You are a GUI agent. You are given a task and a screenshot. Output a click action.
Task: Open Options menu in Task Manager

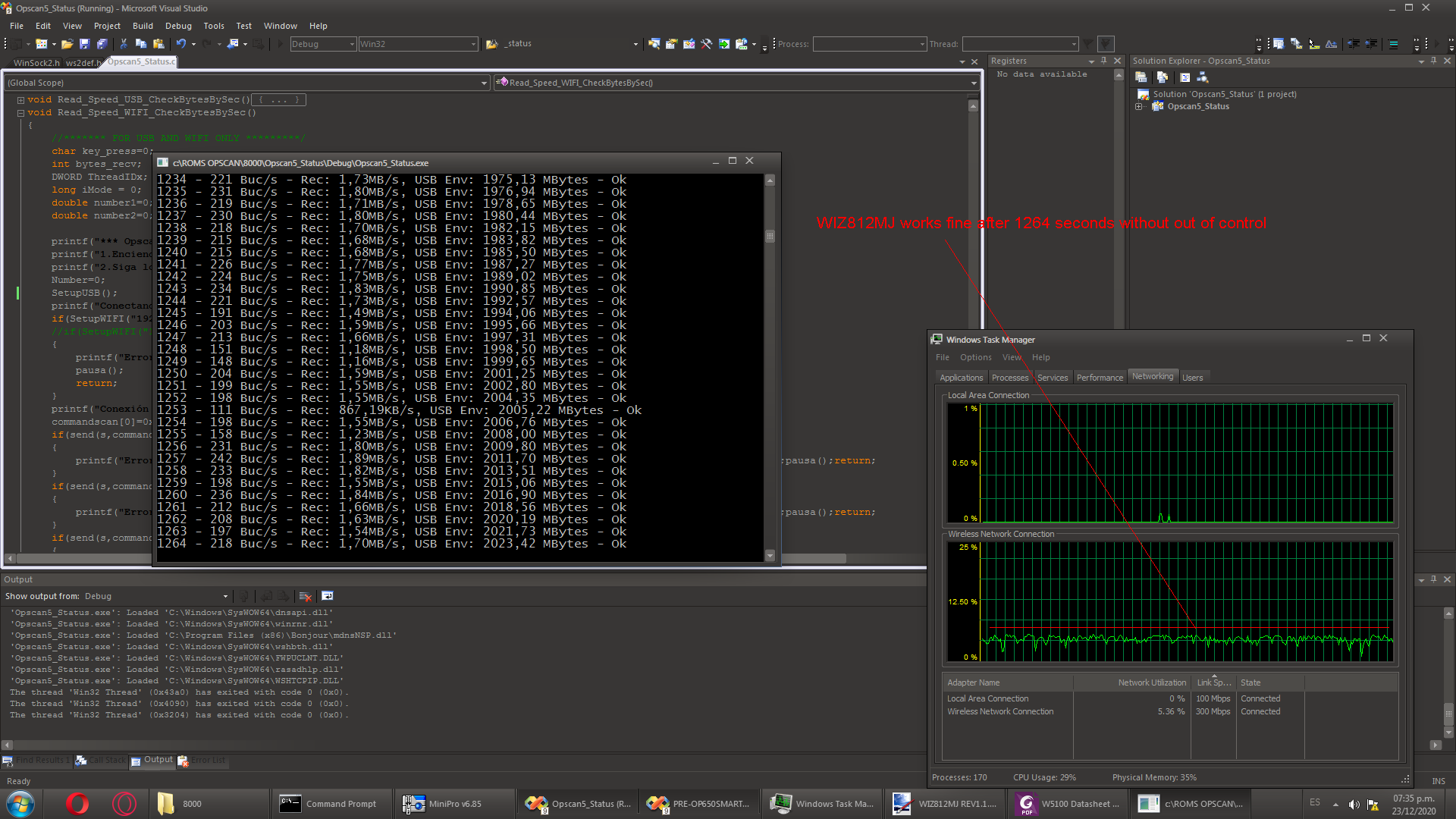[x=975, y=357]
